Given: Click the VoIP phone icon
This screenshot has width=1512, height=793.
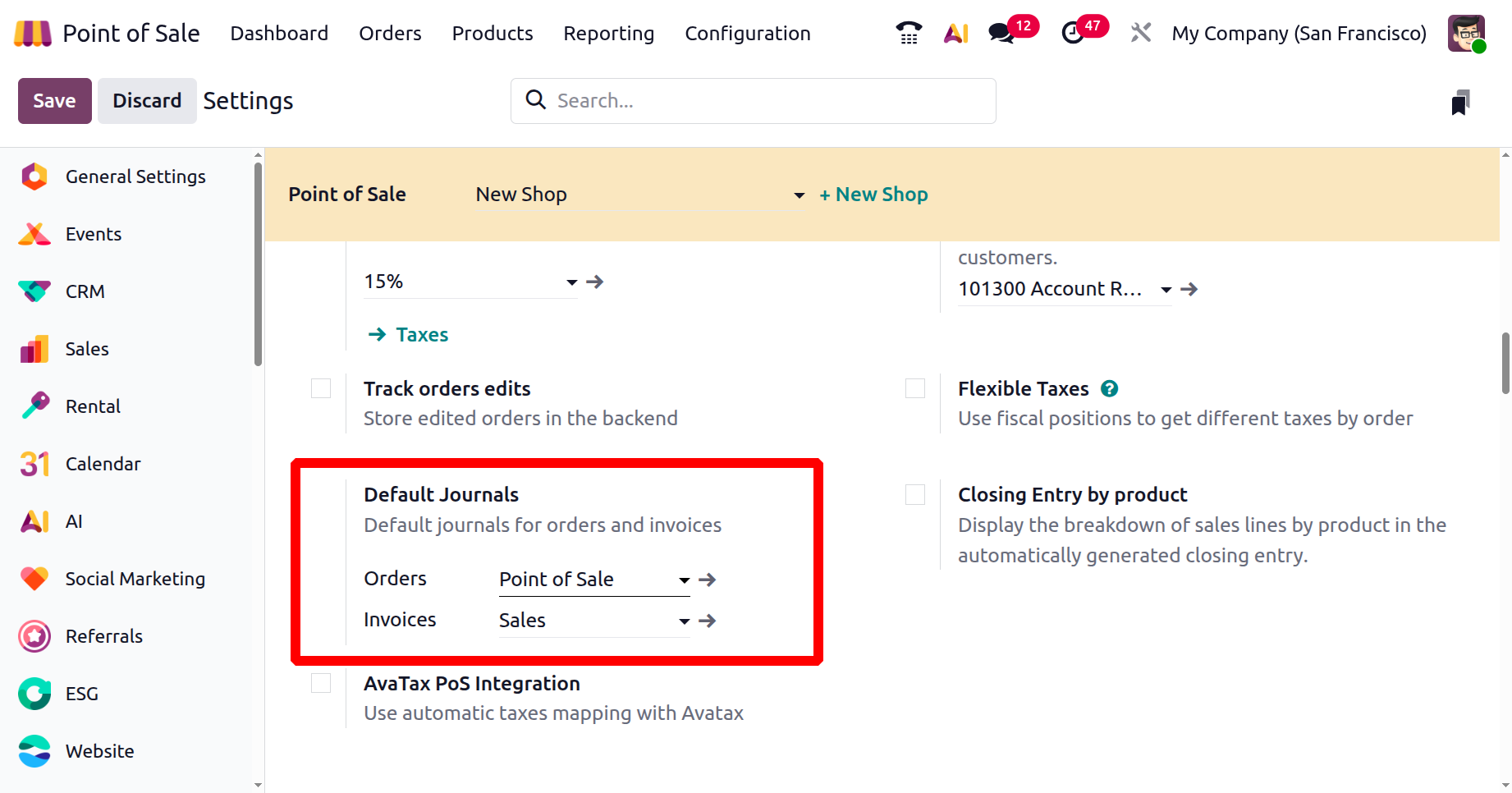Looking at the screenshot, I should tap(909, 33).
